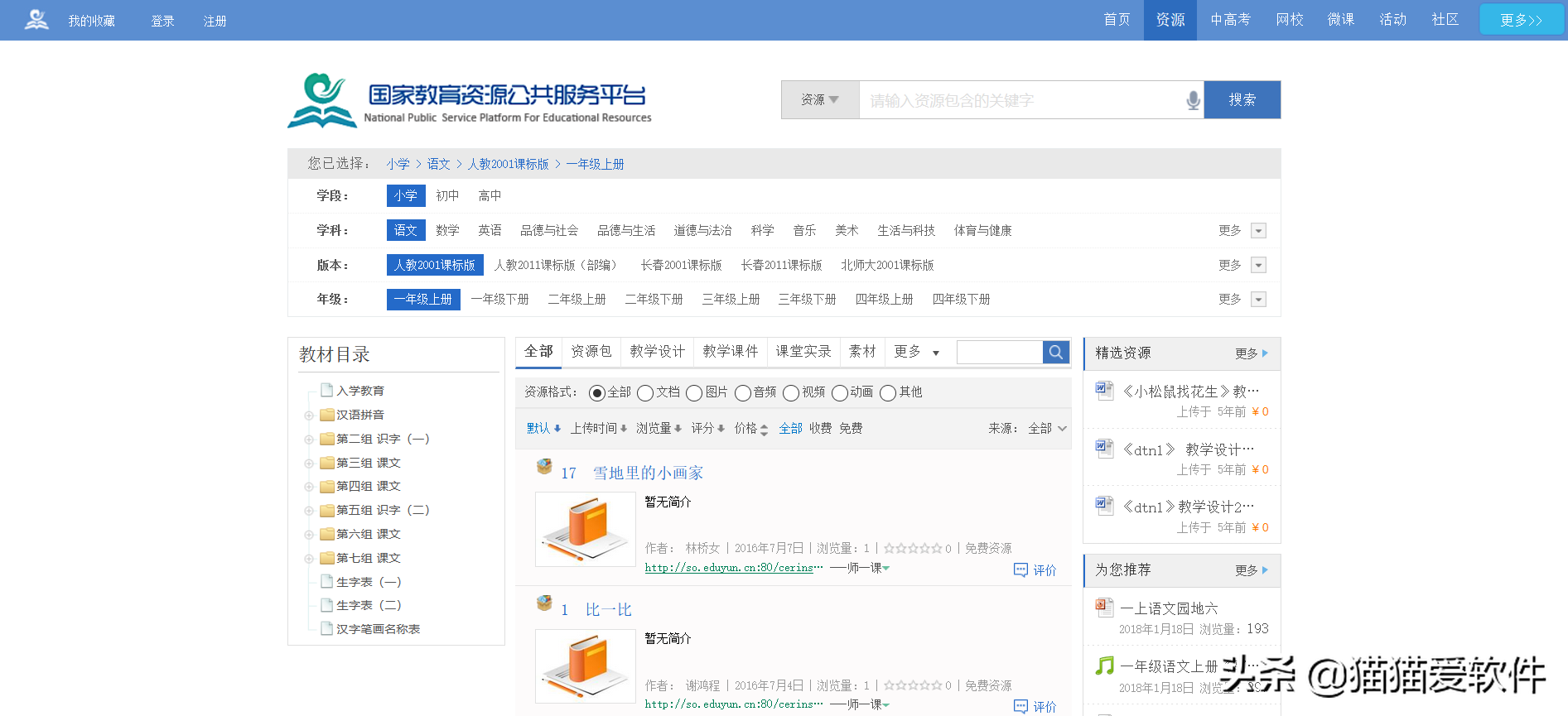
Task: Open the platform logo home link
Action: (470, 101)
